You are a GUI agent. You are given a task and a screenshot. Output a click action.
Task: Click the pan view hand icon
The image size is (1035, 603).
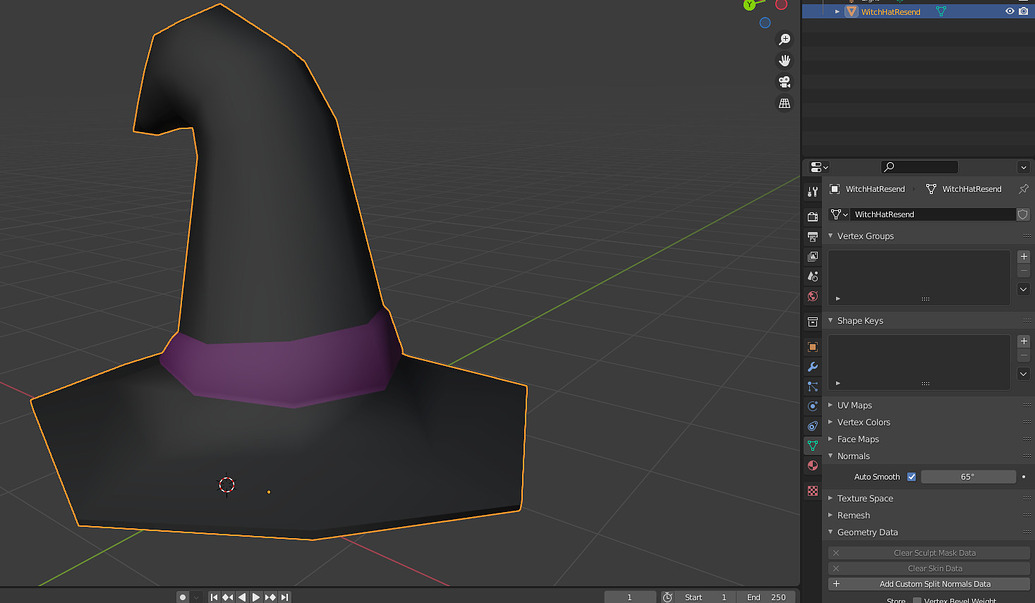tap(784, 61)
